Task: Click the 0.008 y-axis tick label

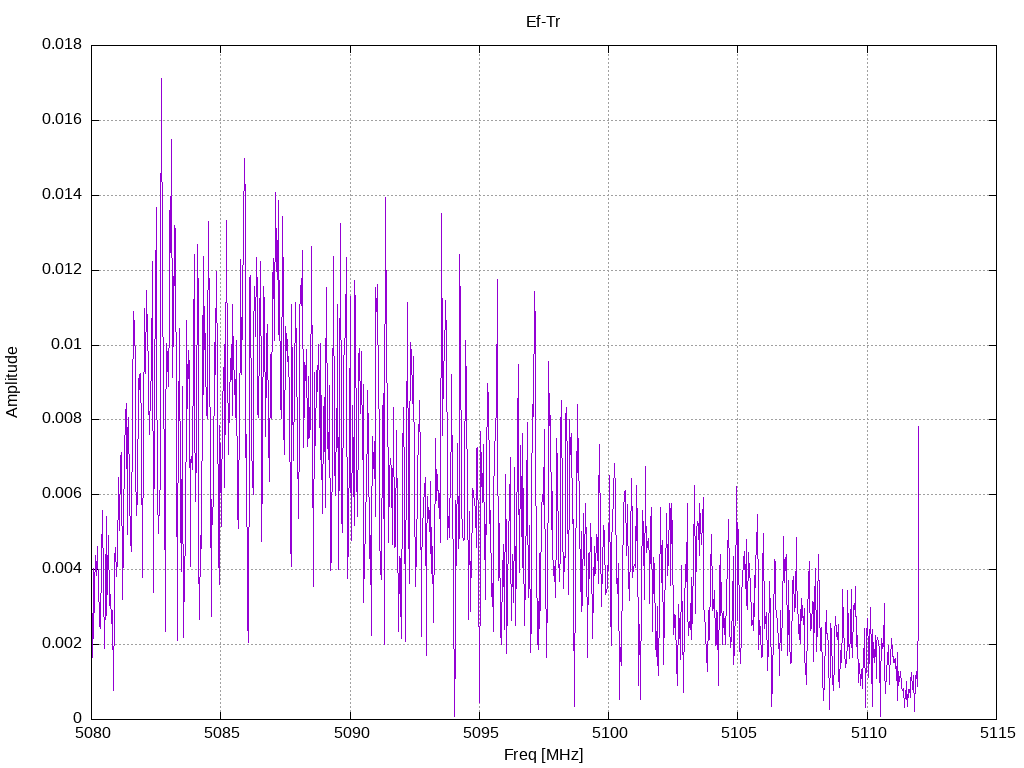Action: point(62,419)
